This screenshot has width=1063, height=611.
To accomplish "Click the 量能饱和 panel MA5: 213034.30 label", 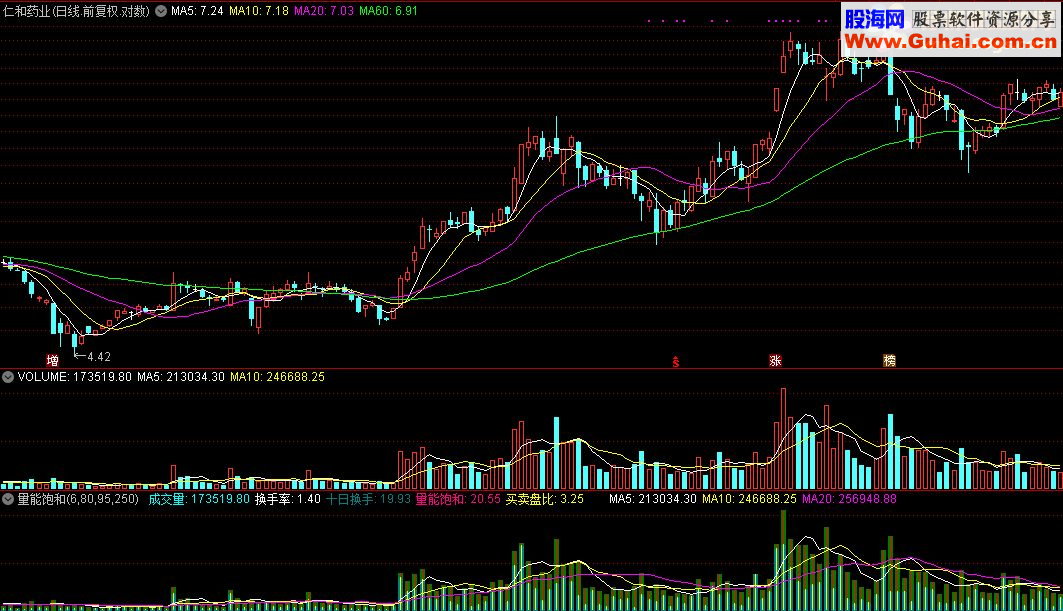I will (x=653, y=499).
